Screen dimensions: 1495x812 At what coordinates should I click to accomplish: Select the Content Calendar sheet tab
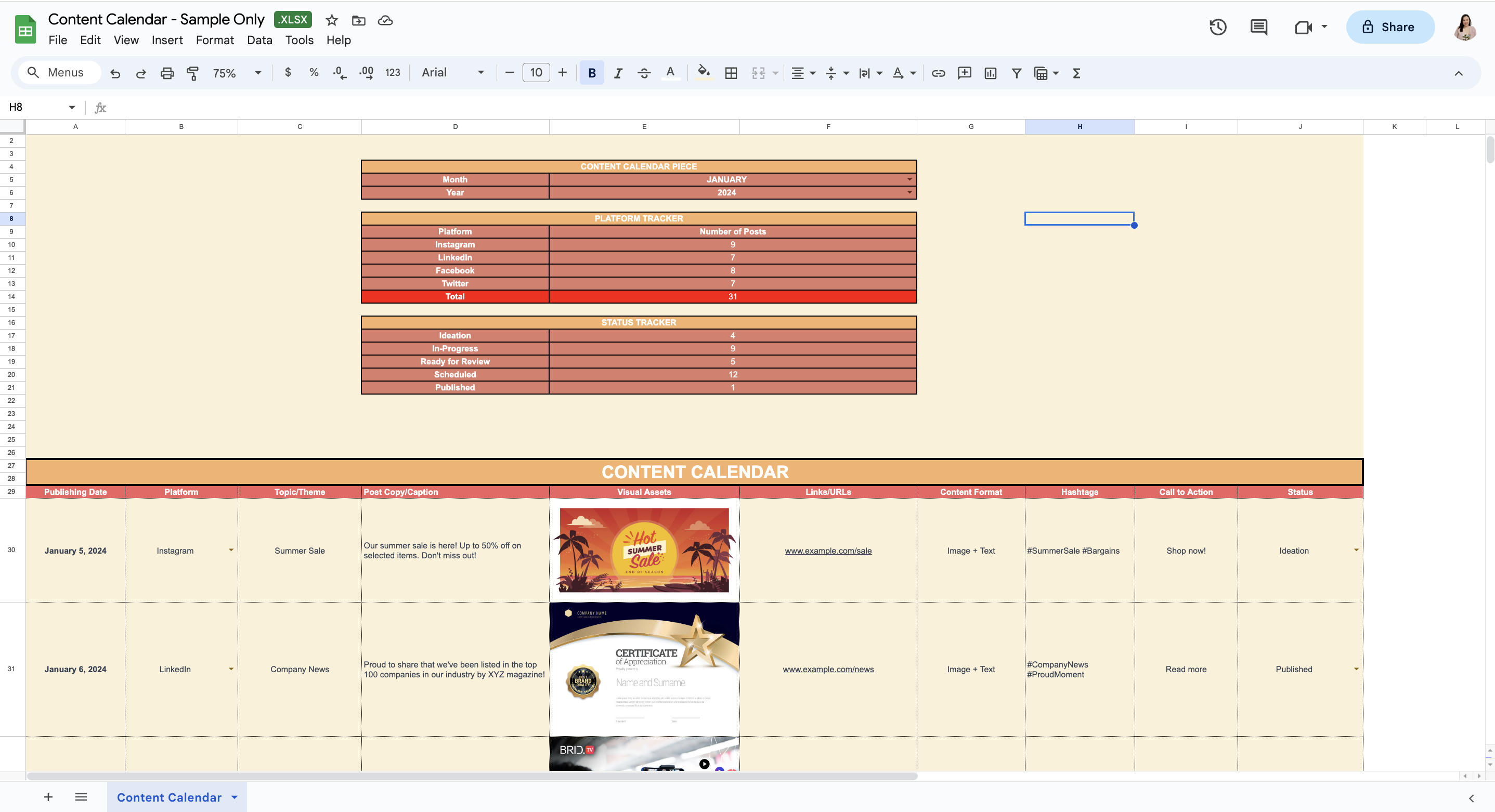(170, 797)
